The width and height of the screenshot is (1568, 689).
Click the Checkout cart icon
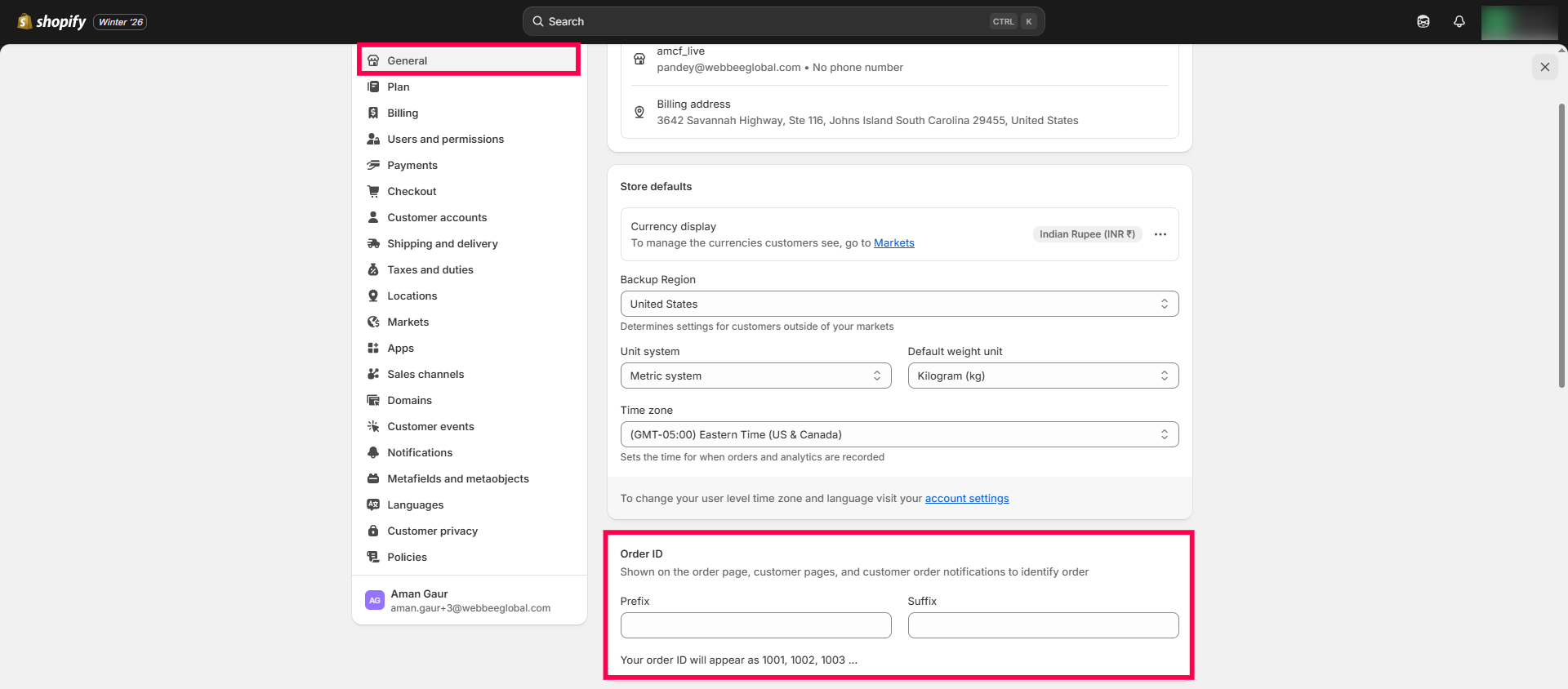pyautogui.click(x=373, y=191)
